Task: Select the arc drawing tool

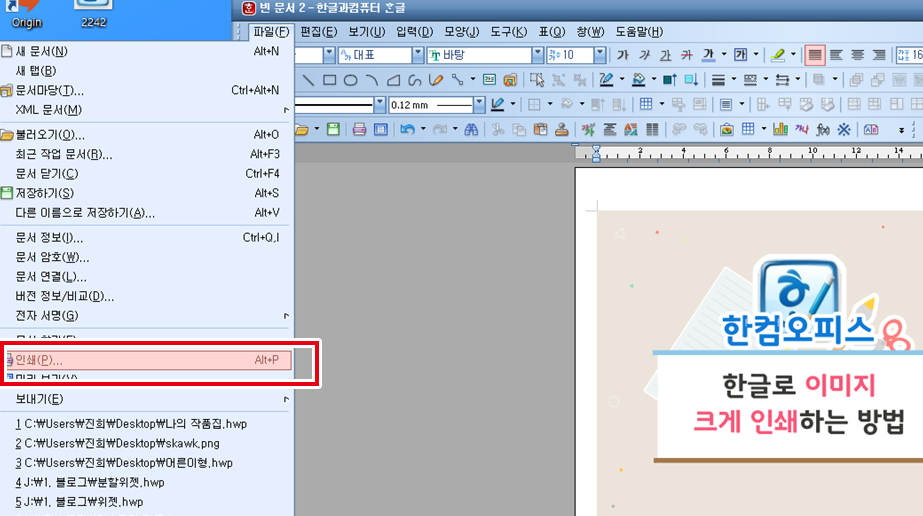Action: point(371,79)
